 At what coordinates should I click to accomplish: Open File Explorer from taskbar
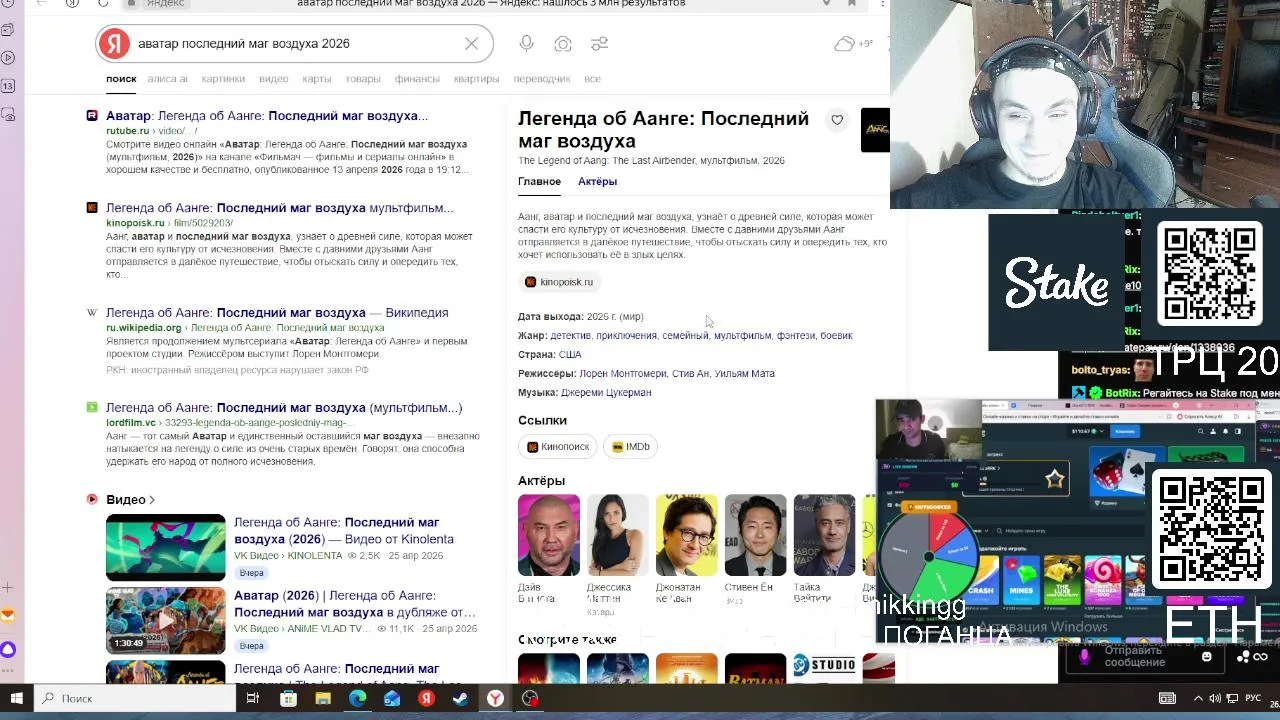coord(322,698)
